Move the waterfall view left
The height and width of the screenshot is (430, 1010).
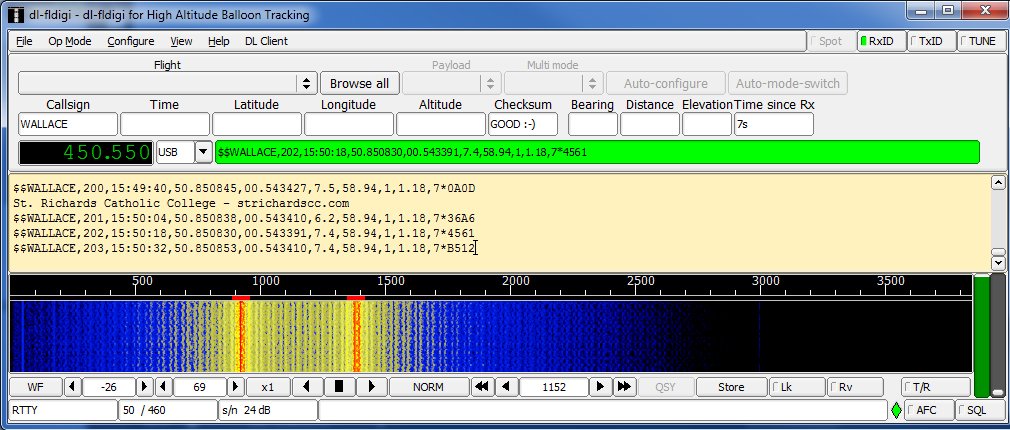click(x=307, y=387)
